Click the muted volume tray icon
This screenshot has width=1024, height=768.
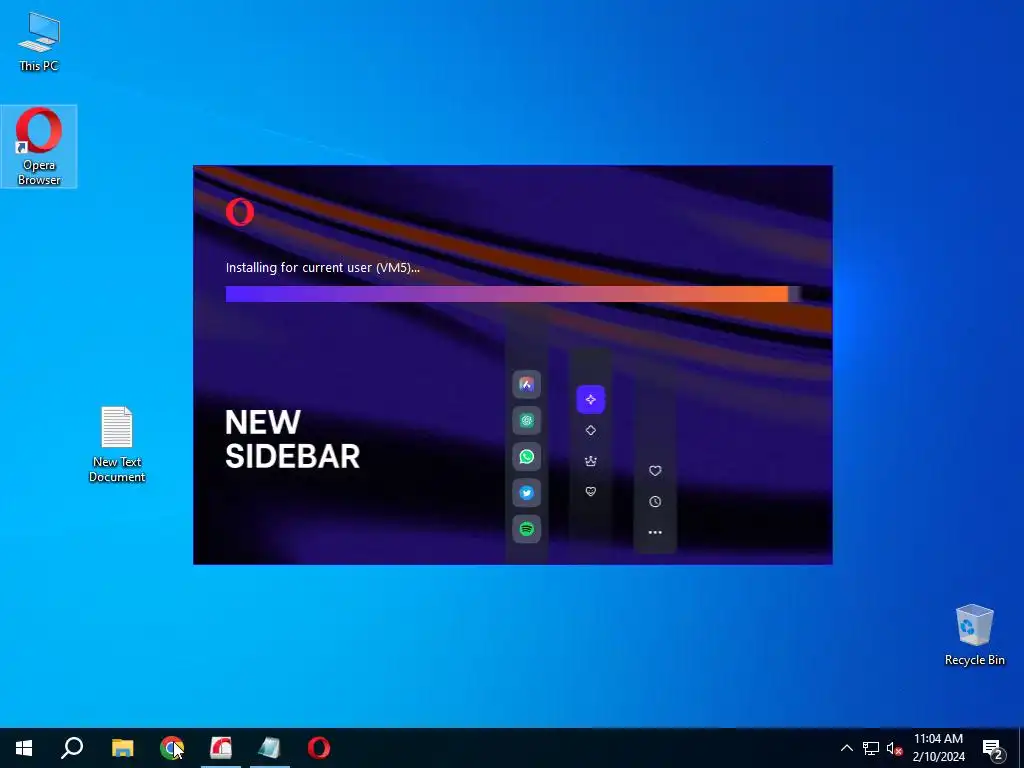pyautogui.click(x=894, y=748)
